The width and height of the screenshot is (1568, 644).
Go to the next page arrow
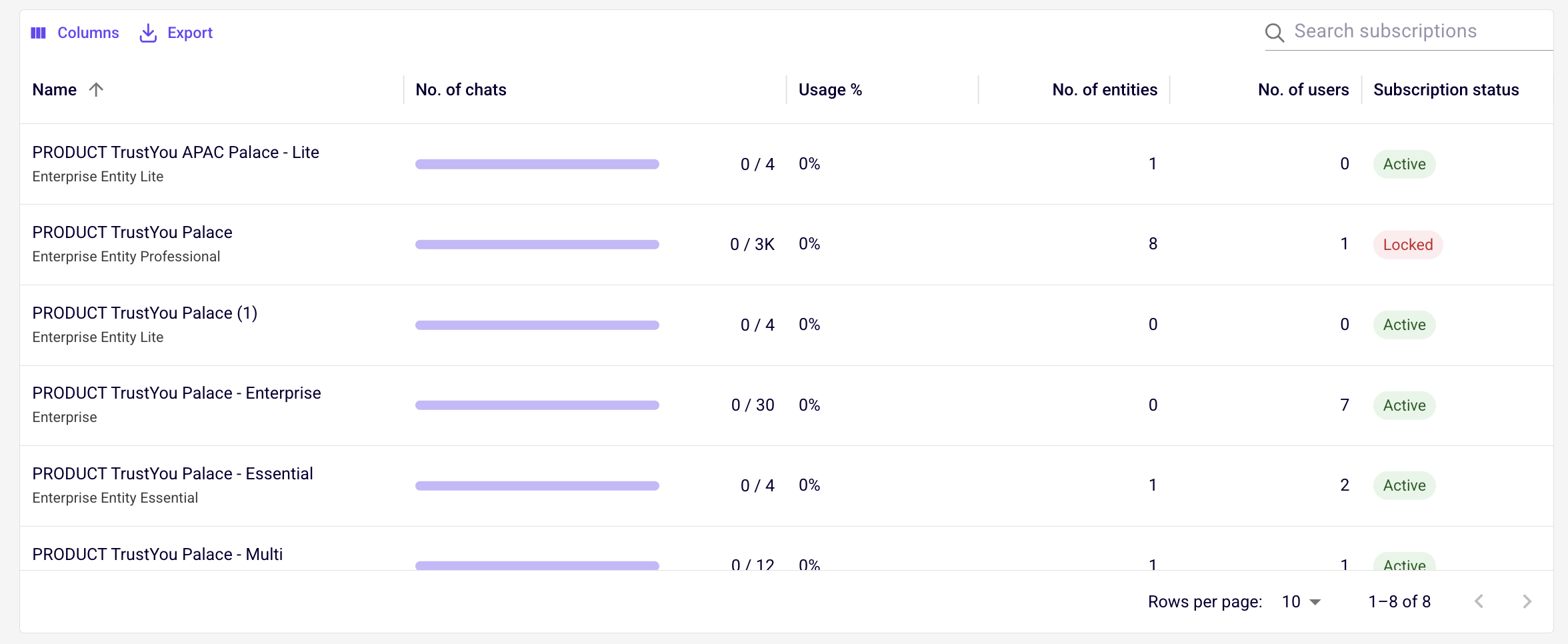click(1527, 601)
